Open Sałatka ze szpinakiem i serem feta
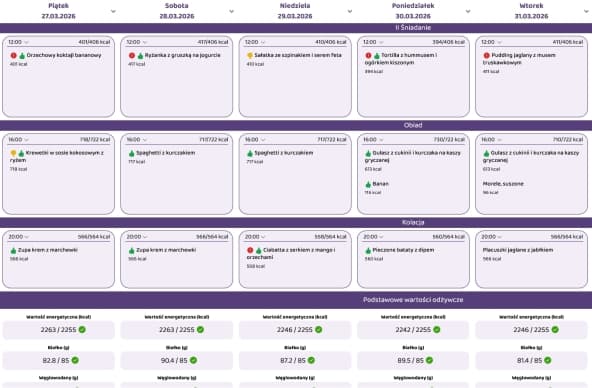Screen dimensions: 592x388 click(298, 55)
